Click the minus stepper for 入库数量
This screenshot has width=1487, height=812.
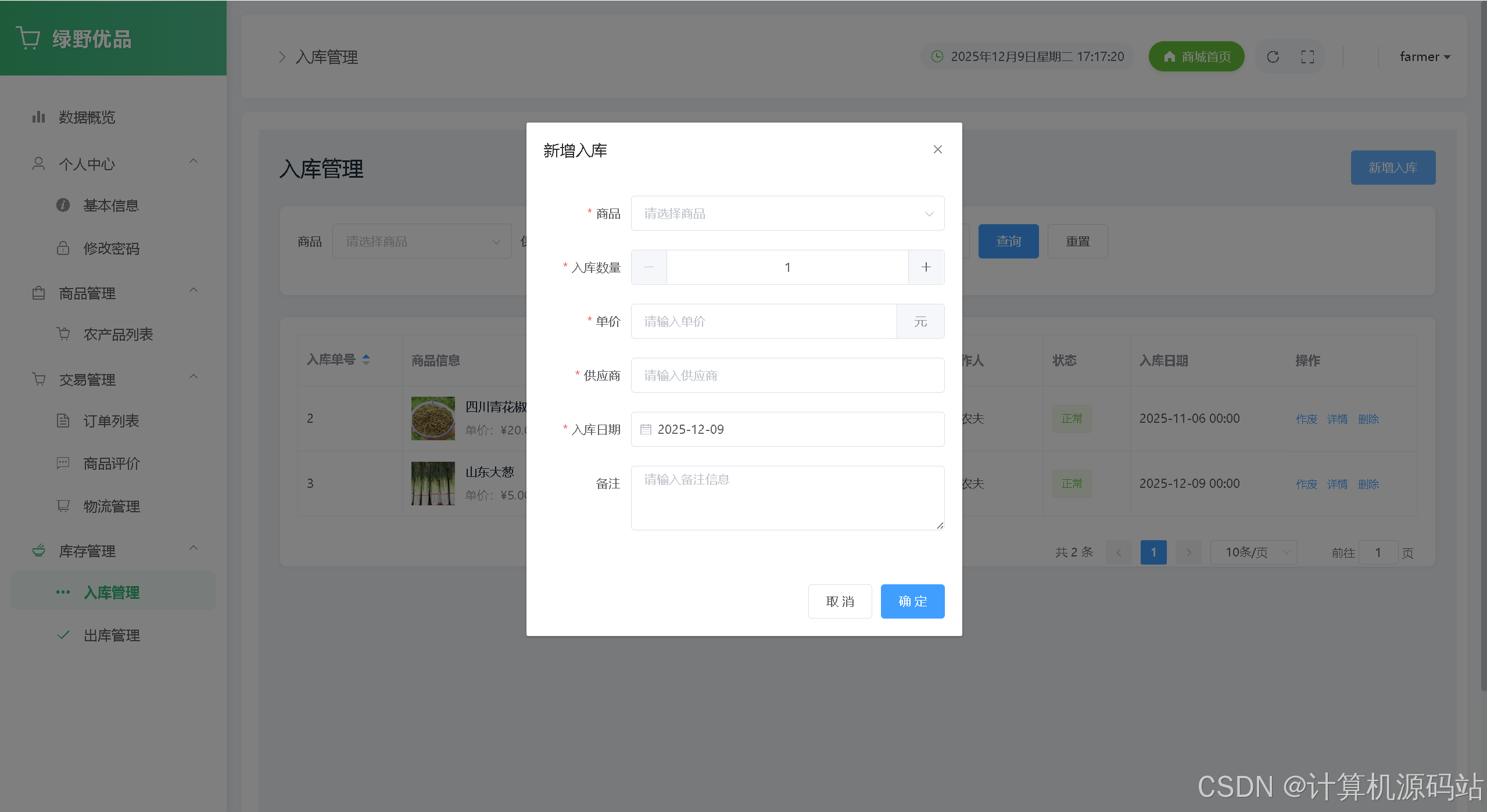pos(649,267)
